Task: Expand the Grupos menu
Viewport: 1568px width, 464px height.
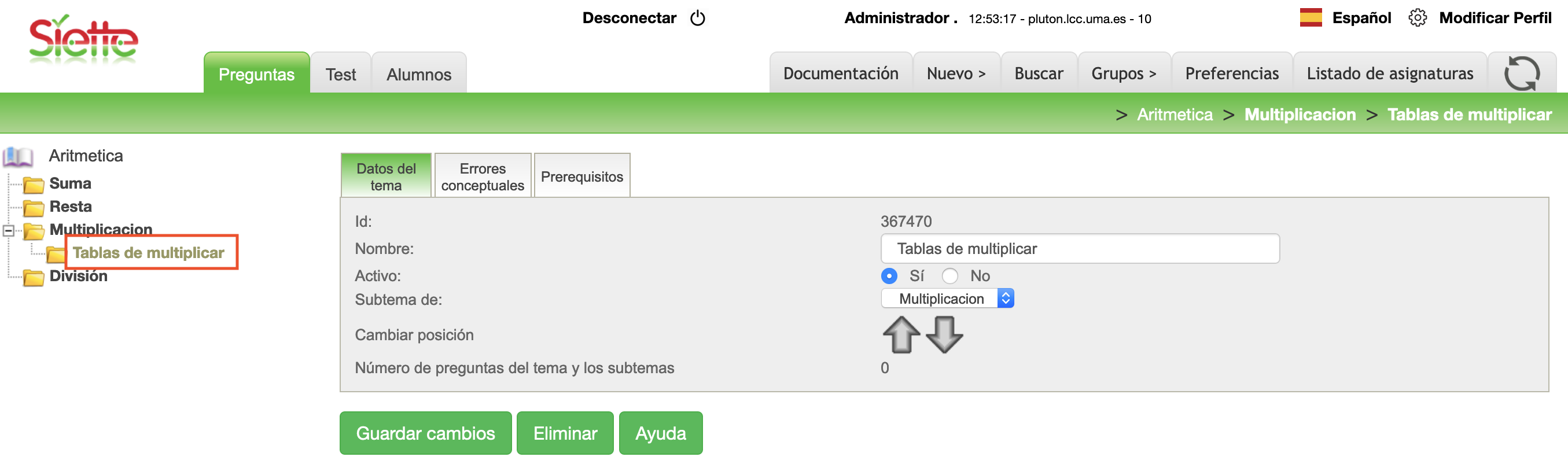Action: tap(1123, 73)
